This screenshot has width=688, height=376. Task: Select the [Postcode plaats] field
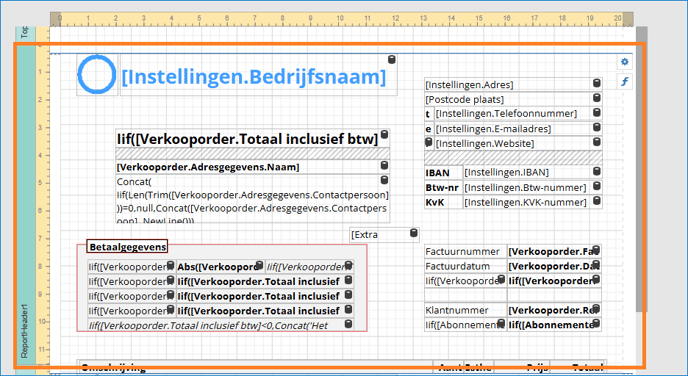click(x=513, y=99)
